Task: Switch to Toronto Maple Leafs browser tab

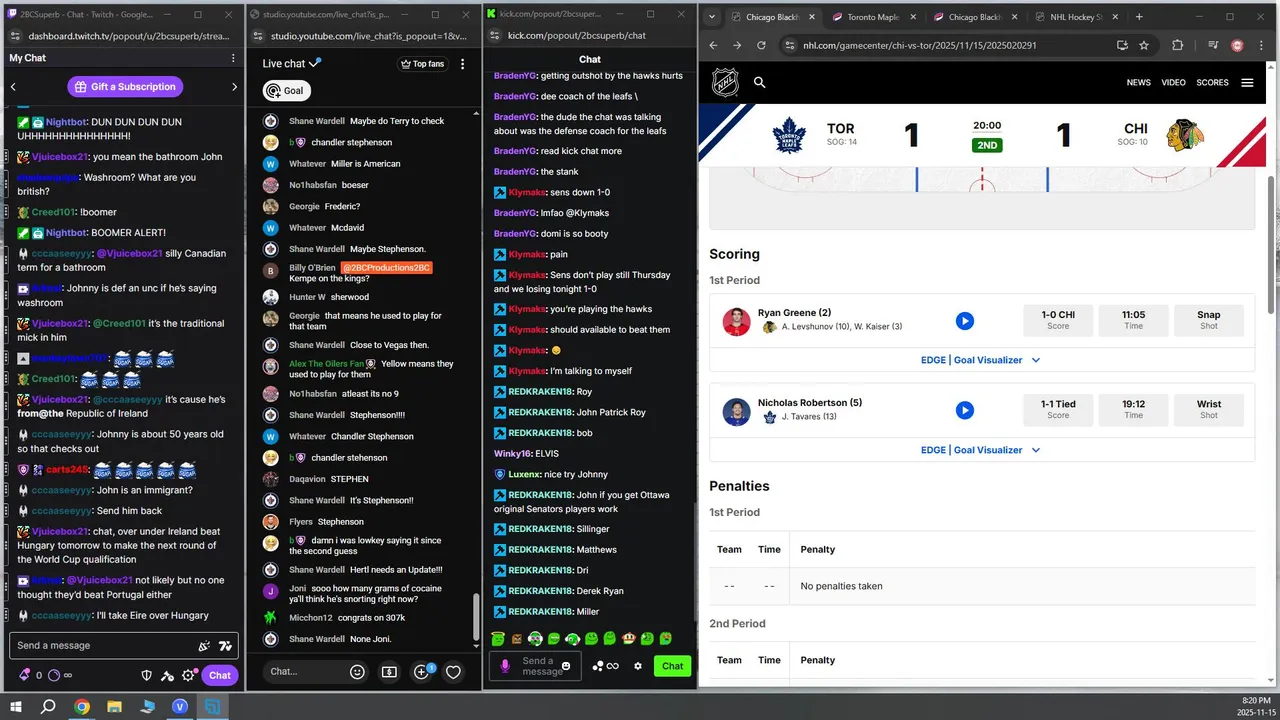Action: (x=874, y=17)
